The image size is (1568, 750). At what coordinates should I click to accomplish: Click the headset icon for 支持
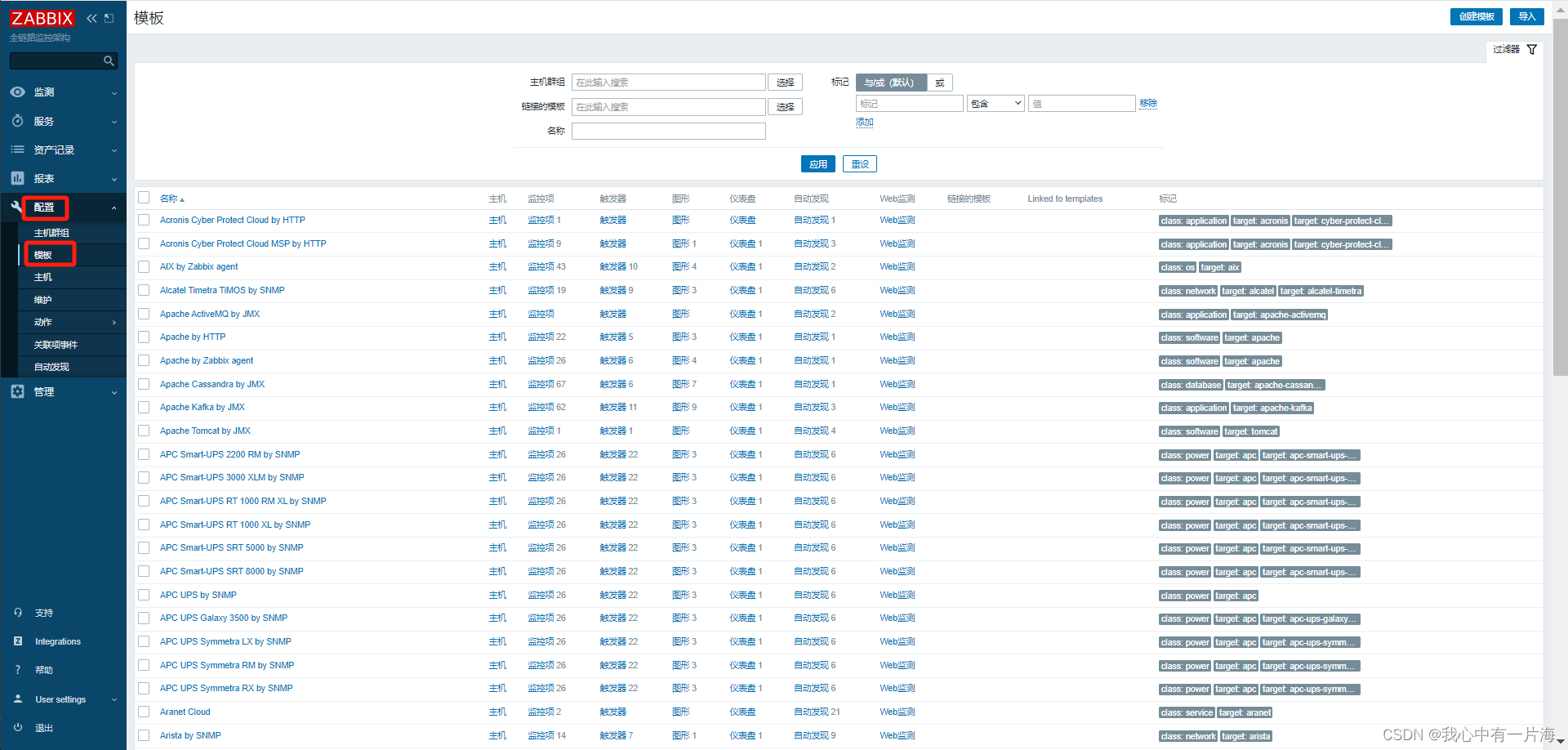tap(18, 613)
